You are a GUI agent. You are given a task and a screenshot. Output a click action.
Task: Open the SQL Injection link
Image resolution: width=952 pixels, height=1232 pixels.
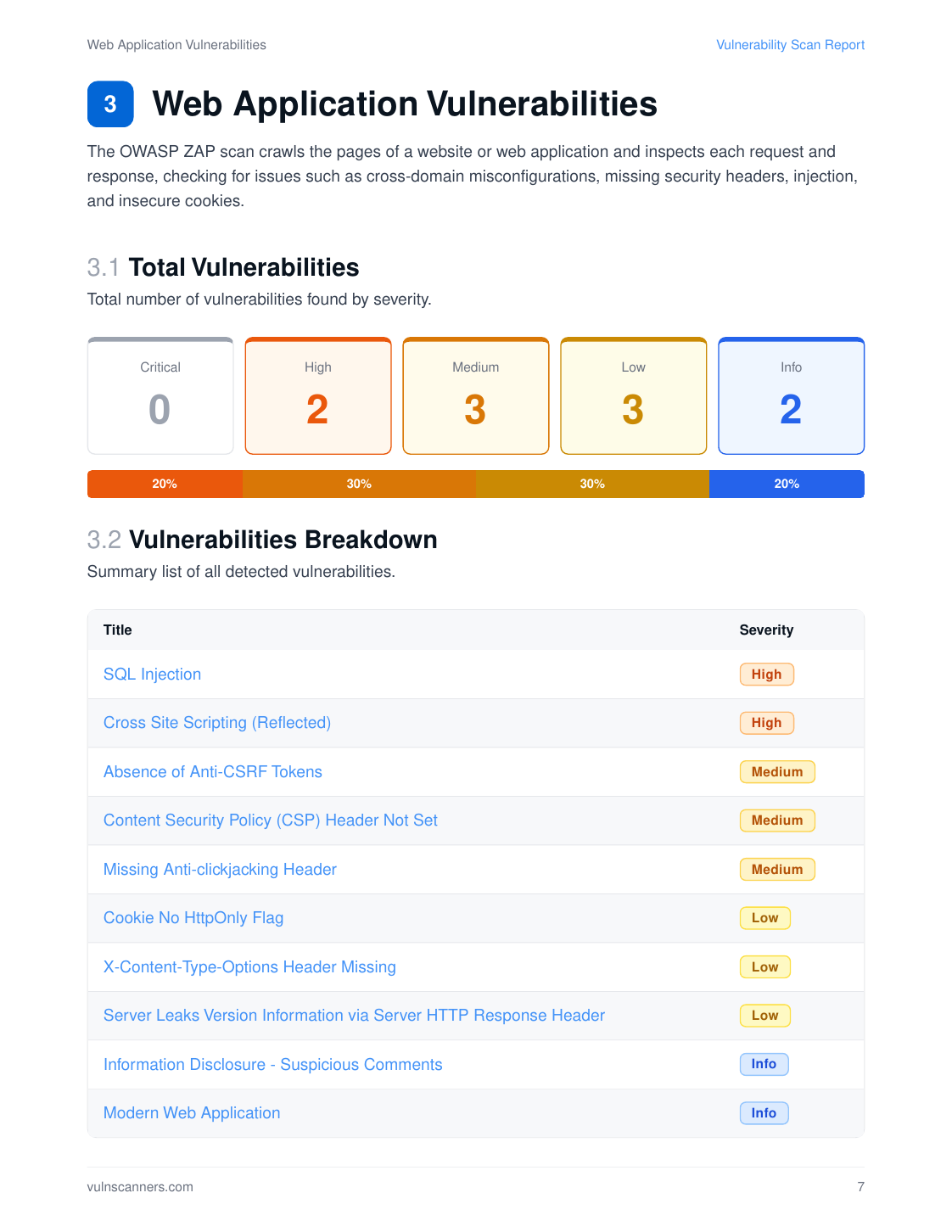[x=152, y=675]
